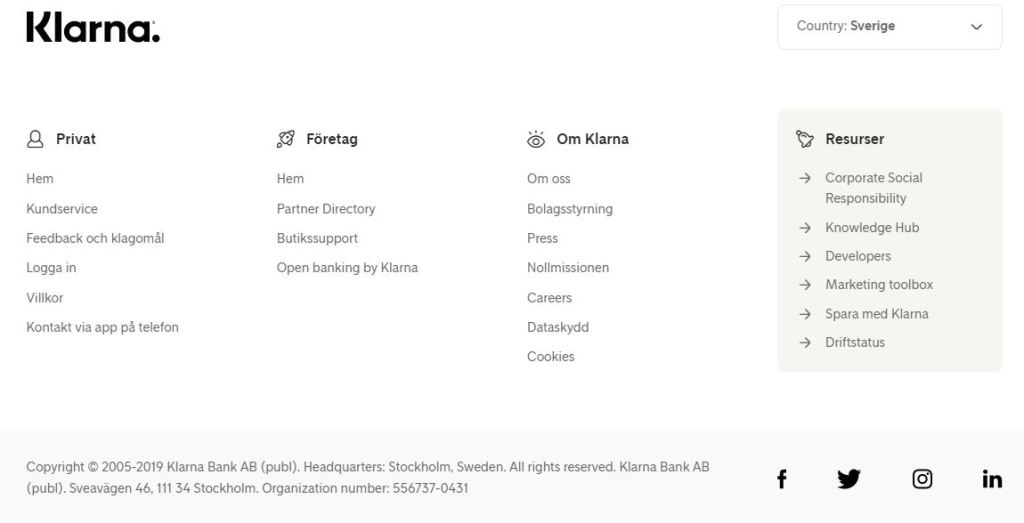This screenshot has width=1024, height=523.
Task: Click the Om Klarna eye icon
Action: pyautogui.click(x=536, y=139)
